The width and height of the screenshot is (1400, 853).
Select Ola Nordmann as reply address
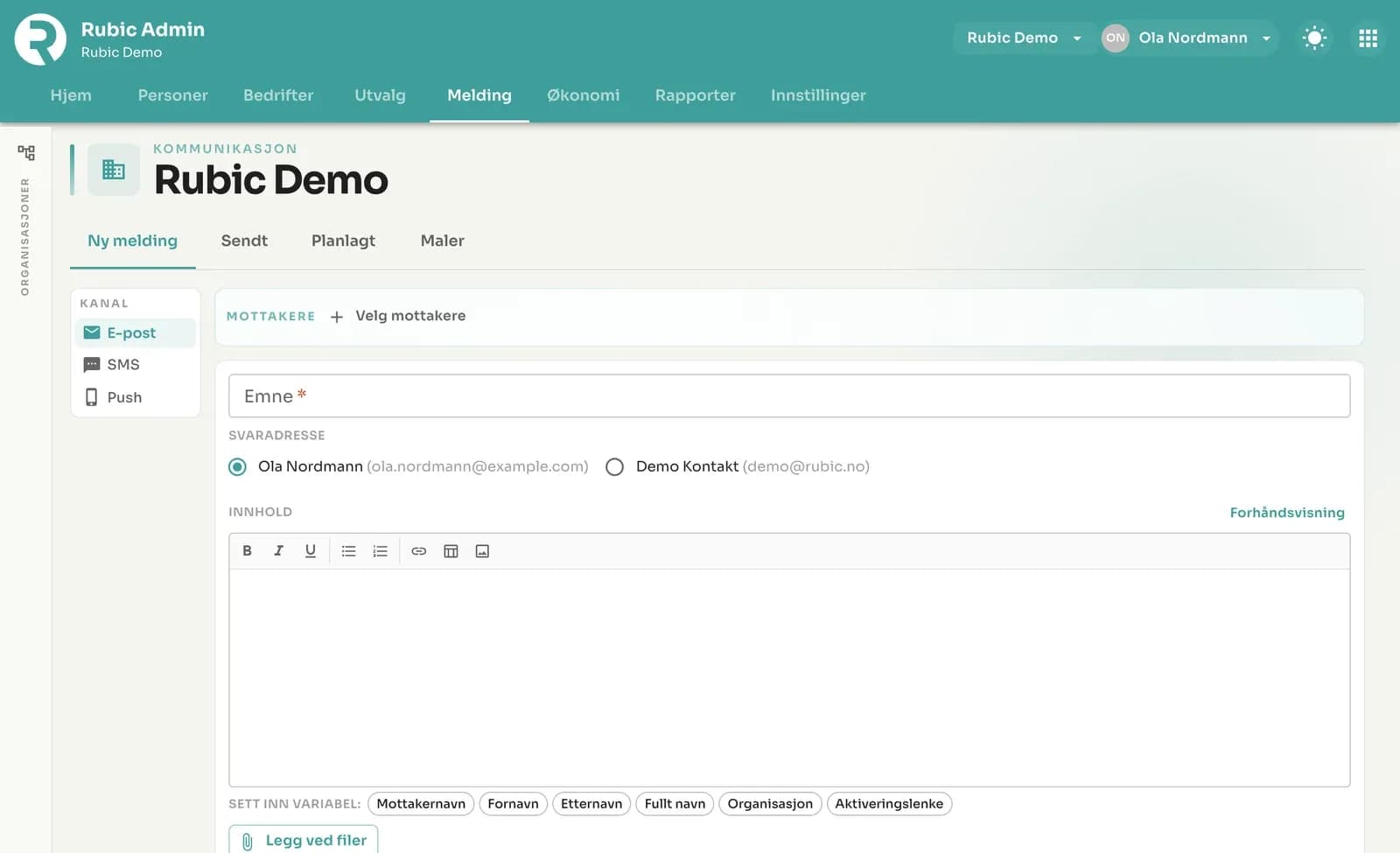(x=237, y=467)
